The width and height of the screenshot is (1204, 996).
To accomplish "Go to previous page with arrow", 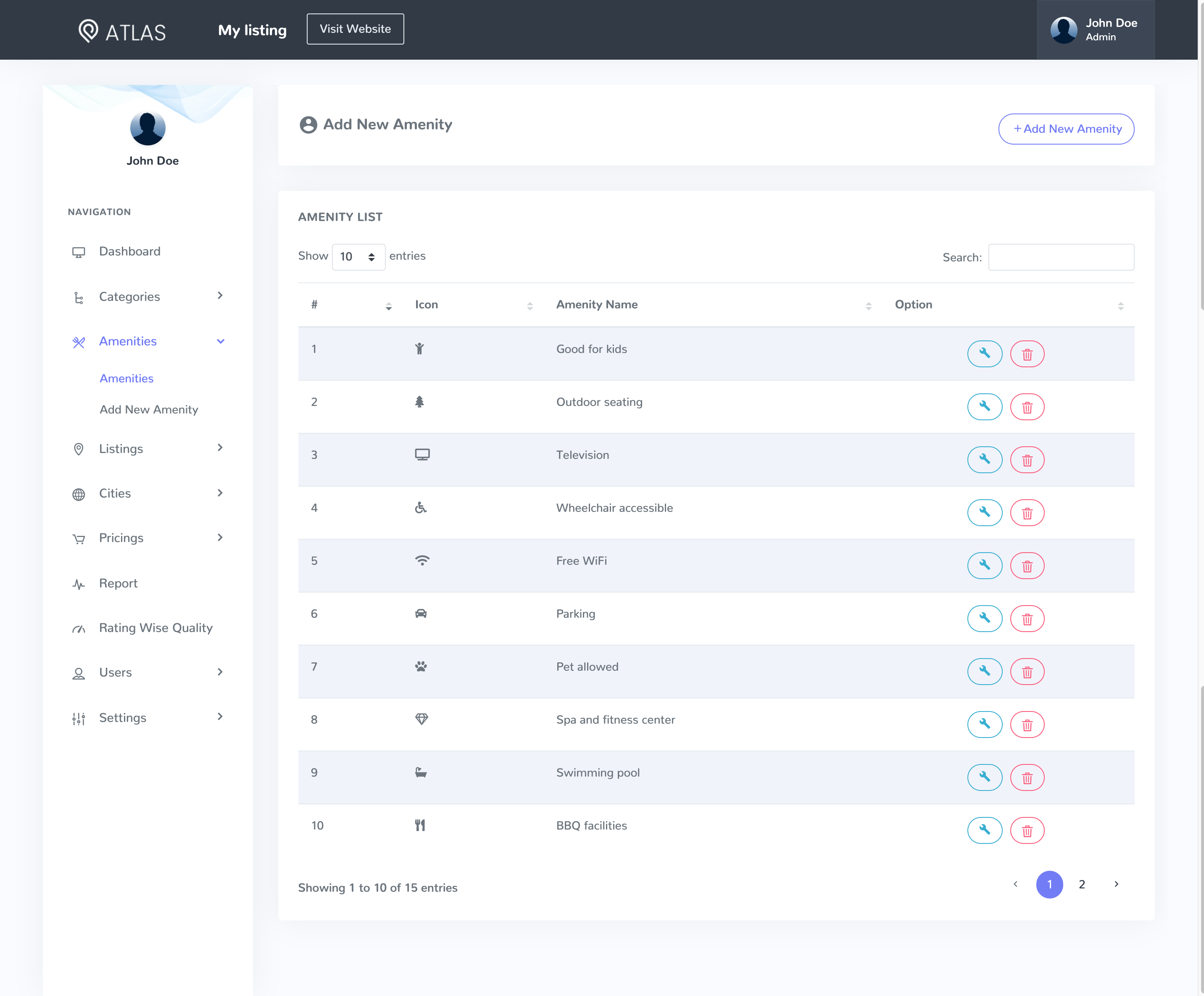I will coord(1015,884).
